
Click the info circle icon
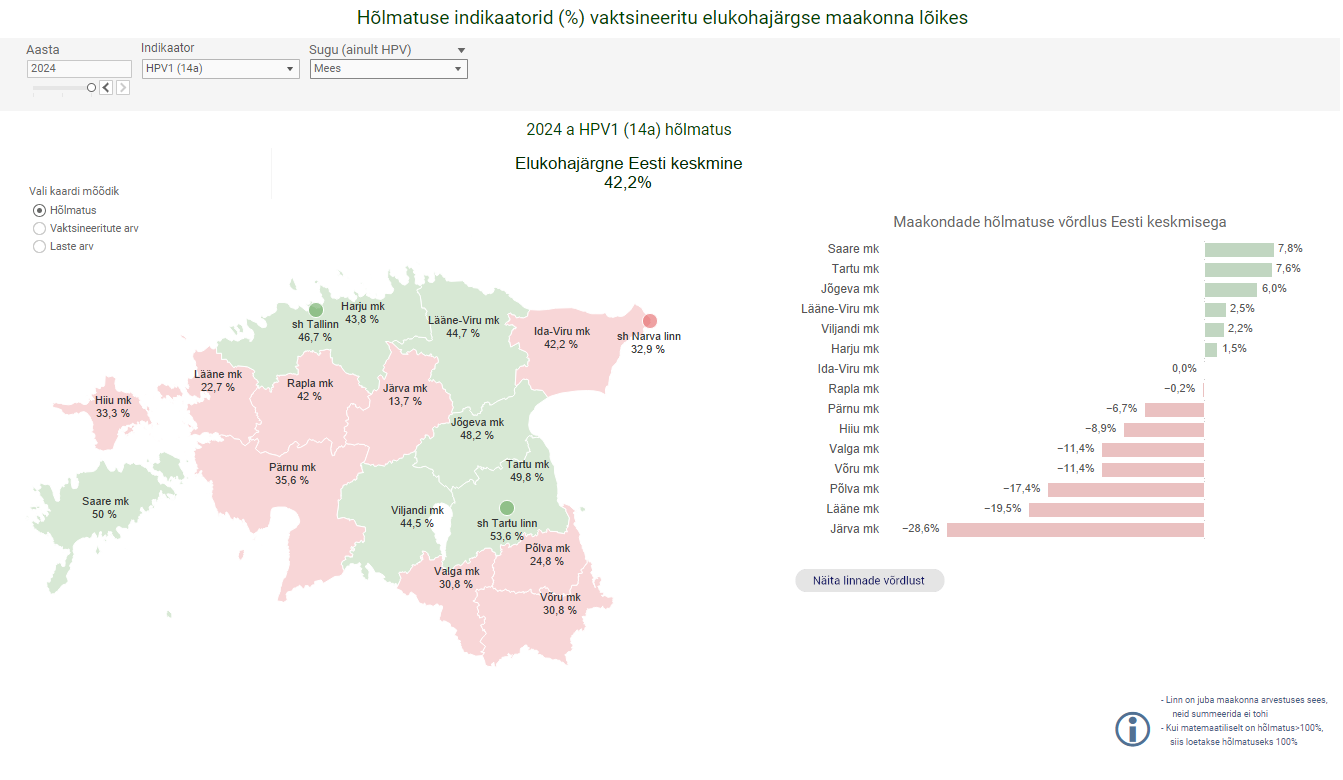click(1133, 729)
